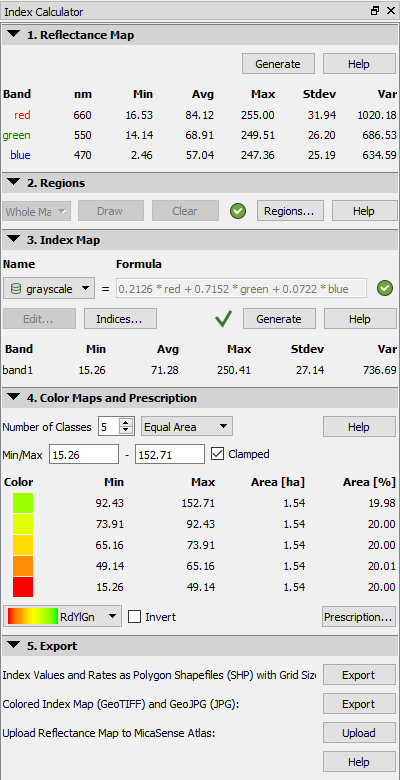Collapse the 5. Export section
400x780 pixels.
[14, 646]
